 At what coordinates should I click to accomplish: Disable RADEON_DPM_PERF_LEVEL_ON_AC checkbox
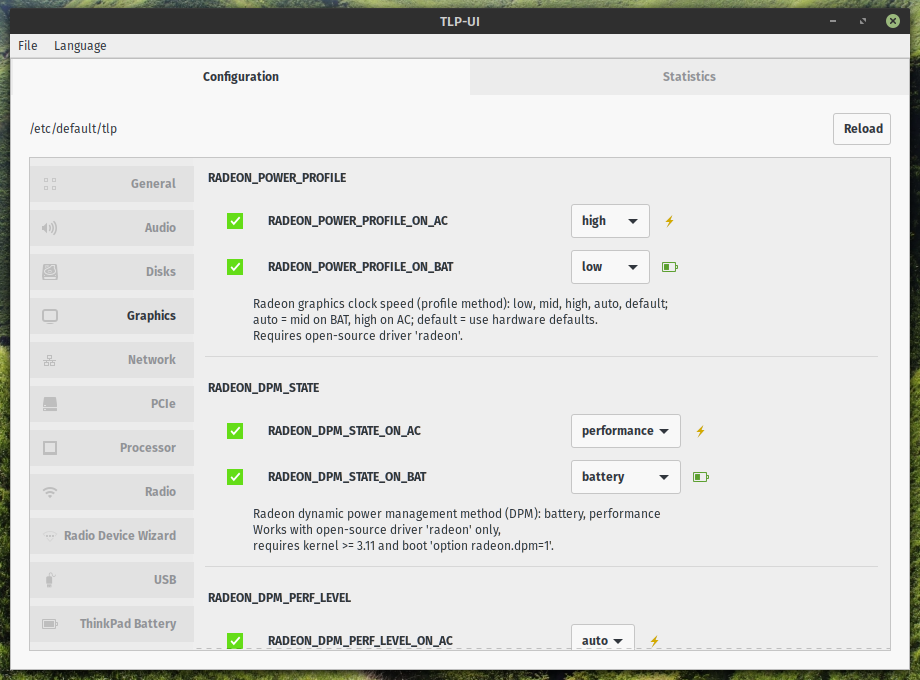pyautogui.click(x=235, y=641)
